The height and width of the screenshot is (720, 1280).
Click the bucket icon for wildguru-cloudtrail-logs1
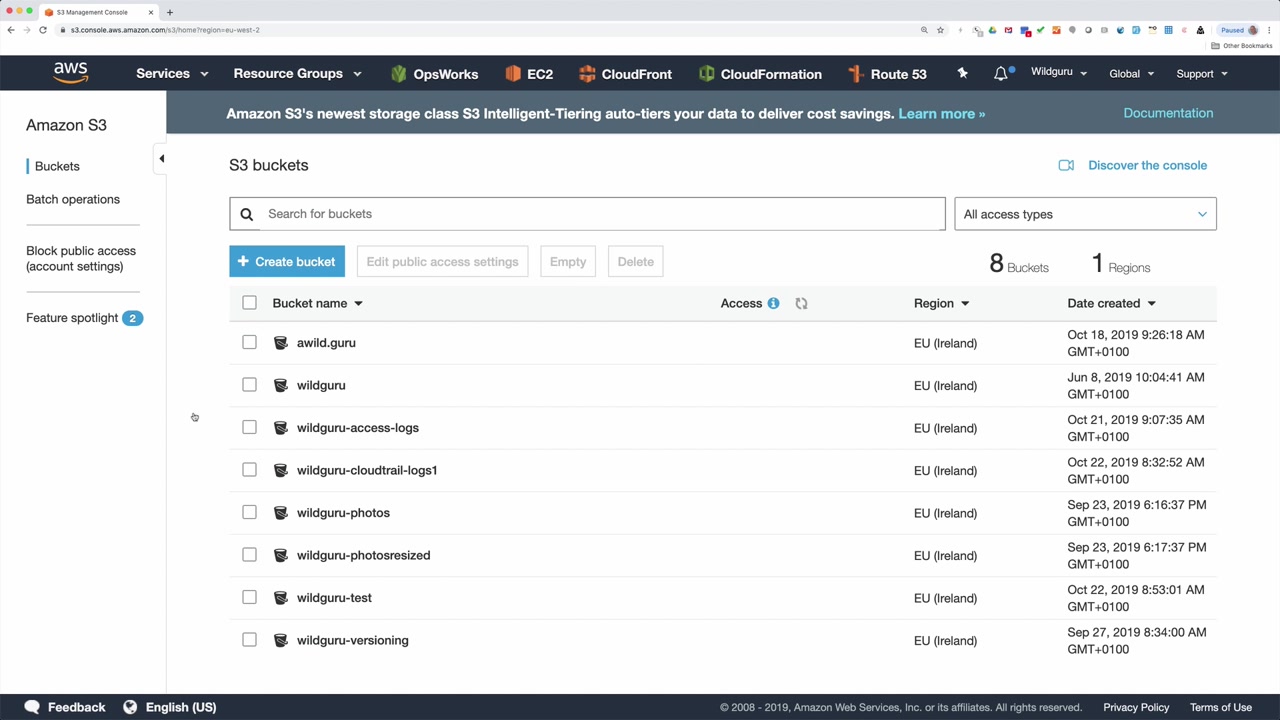point(281,470)
